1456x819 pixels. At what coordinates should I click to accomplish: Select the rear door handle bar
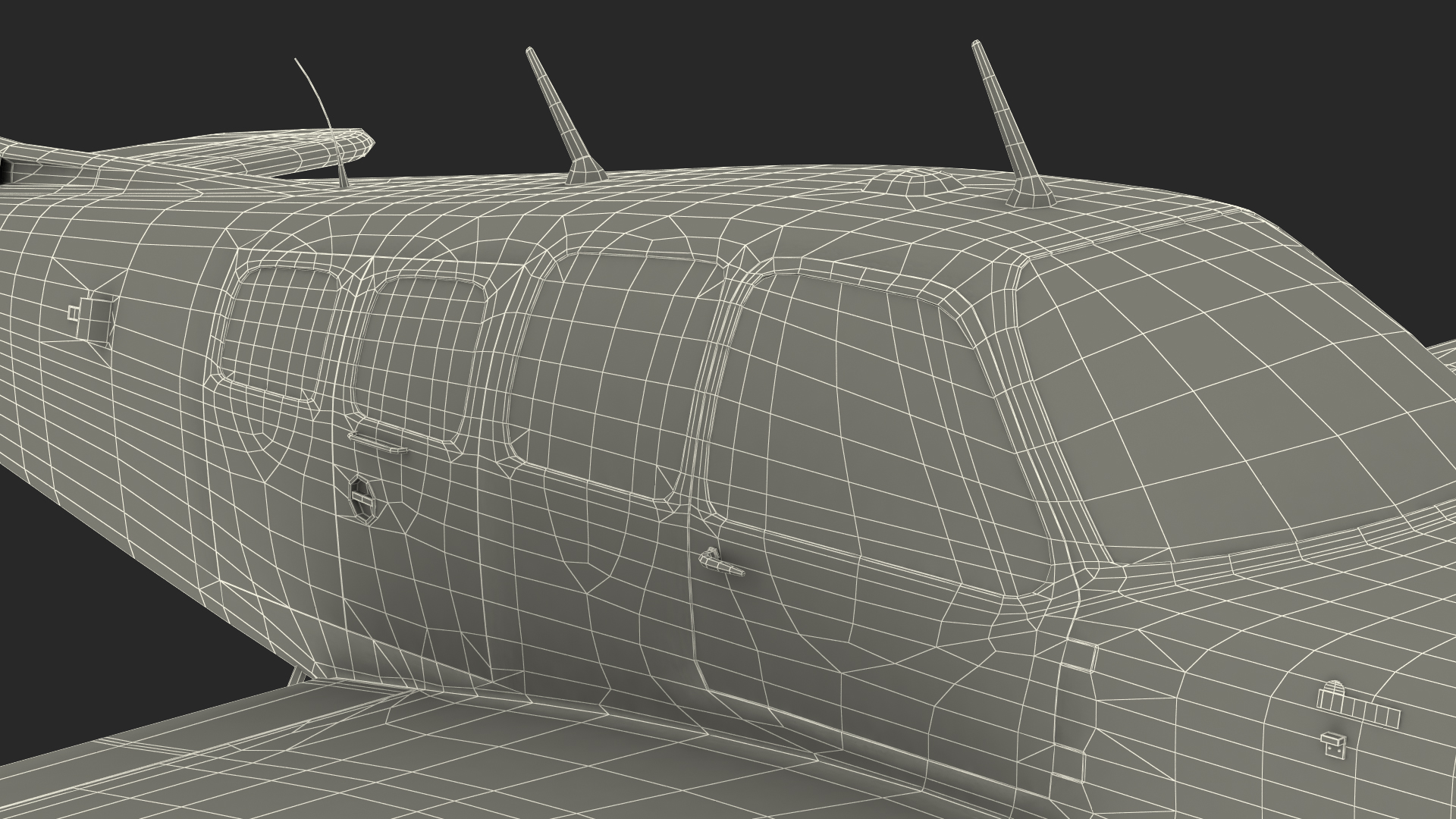(x=379, y=442)
